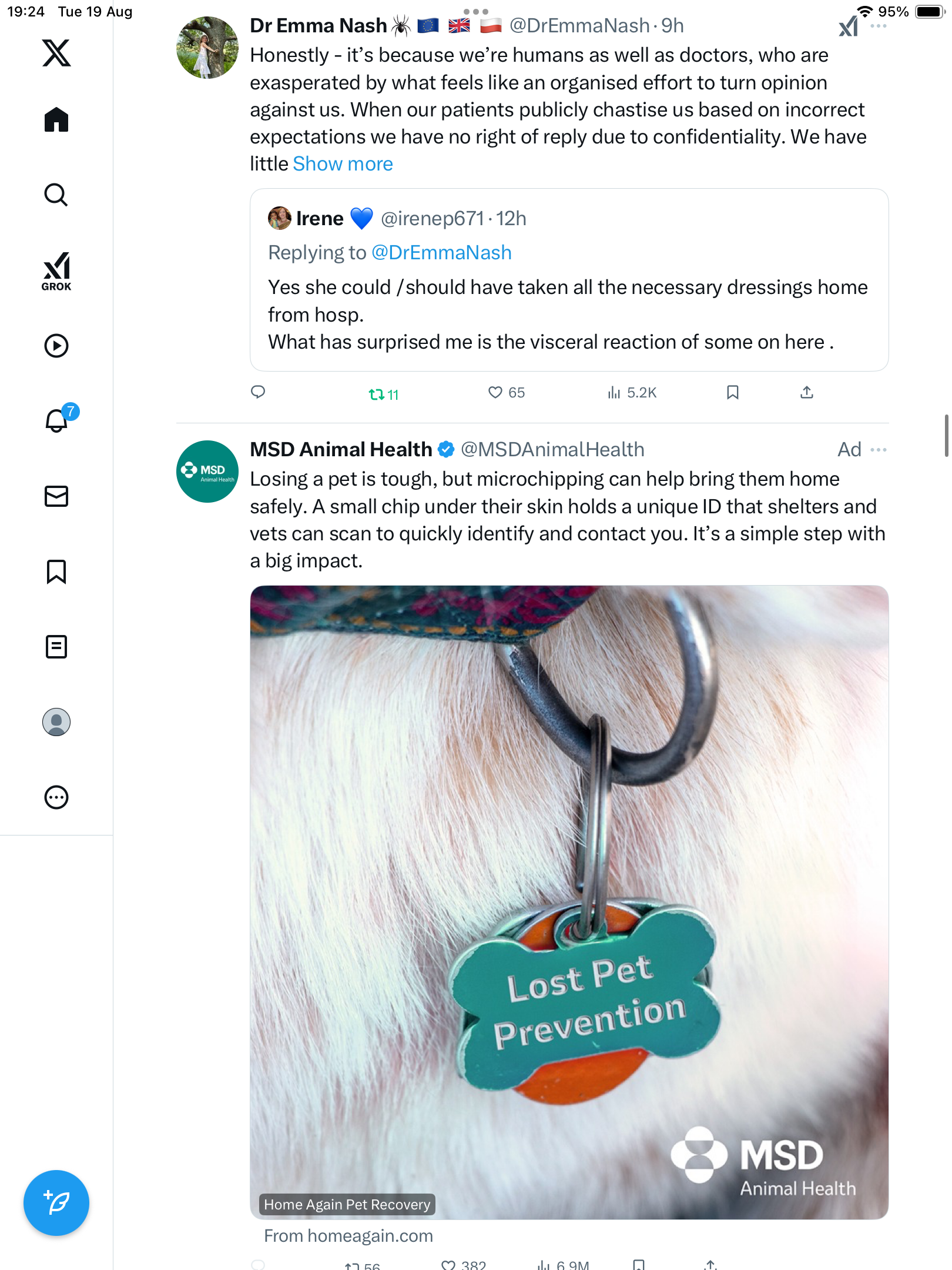
Task: Open the profile icon in sidebar
Action: (x=56, y=722)
